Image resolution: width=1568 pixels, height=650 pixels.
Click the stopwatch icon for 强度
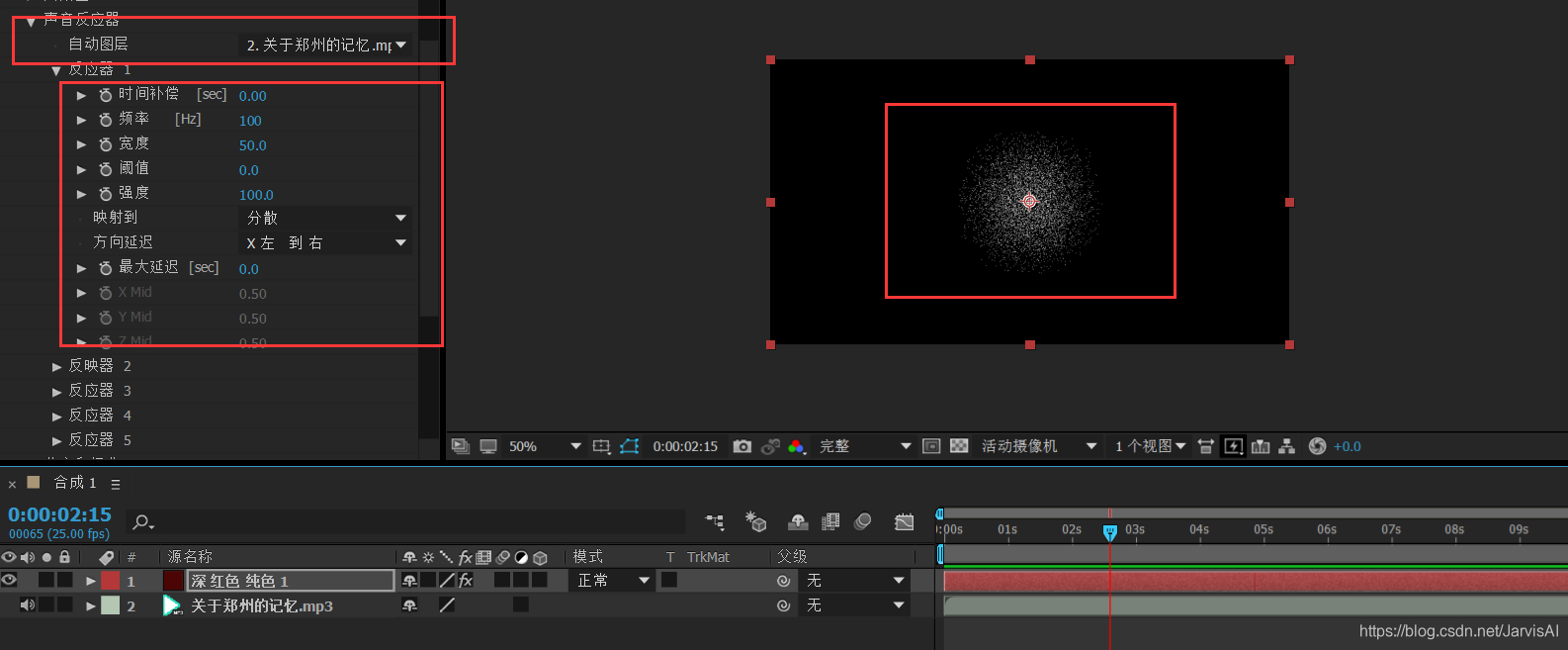click(x=106, y=194)
